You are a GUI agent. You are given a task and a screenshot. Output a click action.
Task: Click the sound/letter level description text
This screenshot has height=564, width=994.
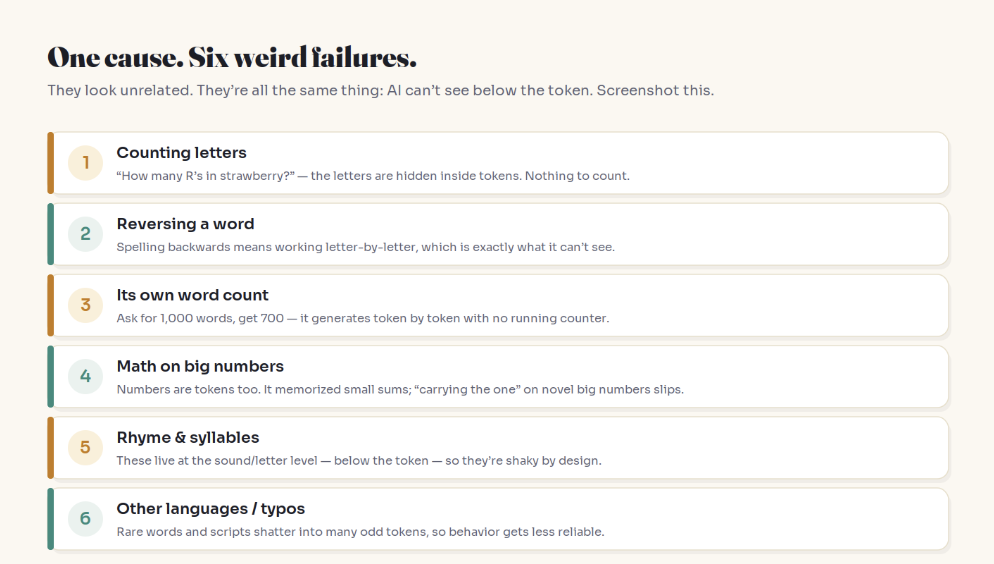click(359, 461)
